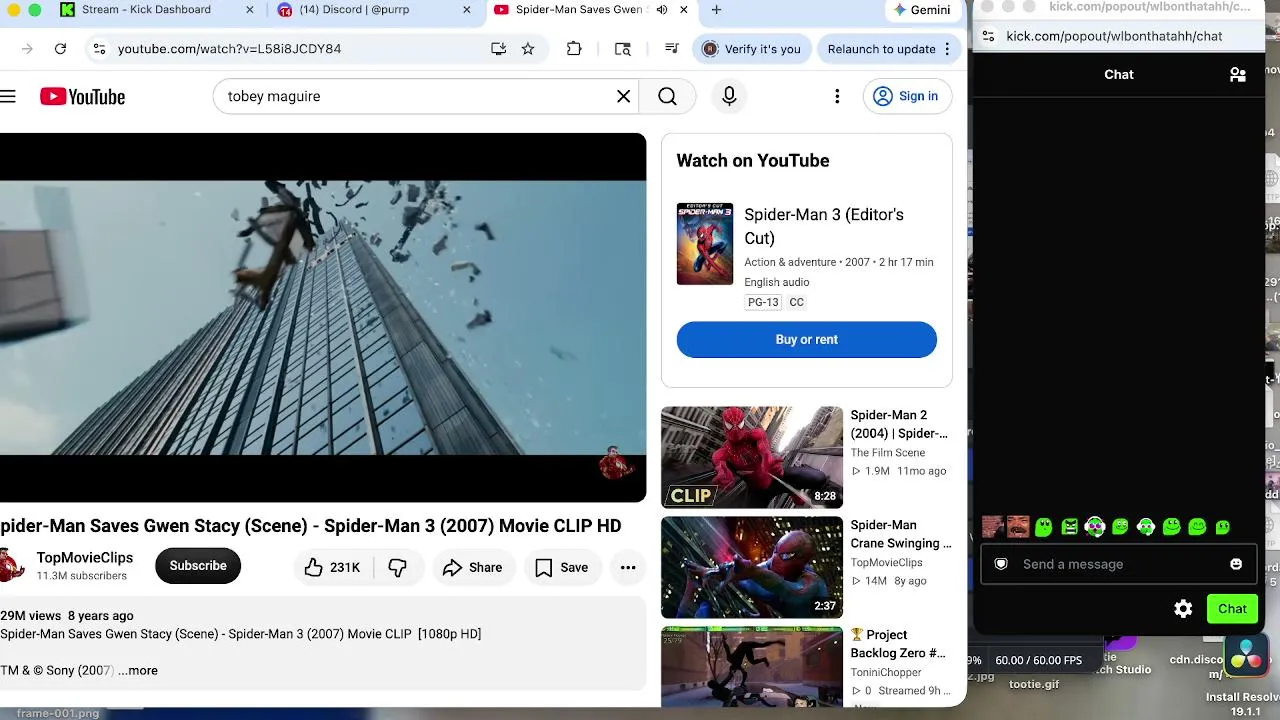1280x720 pixels.
Task: Open the Spider-Man 2 (2004) video title
Action: click(x=899, y=424)
